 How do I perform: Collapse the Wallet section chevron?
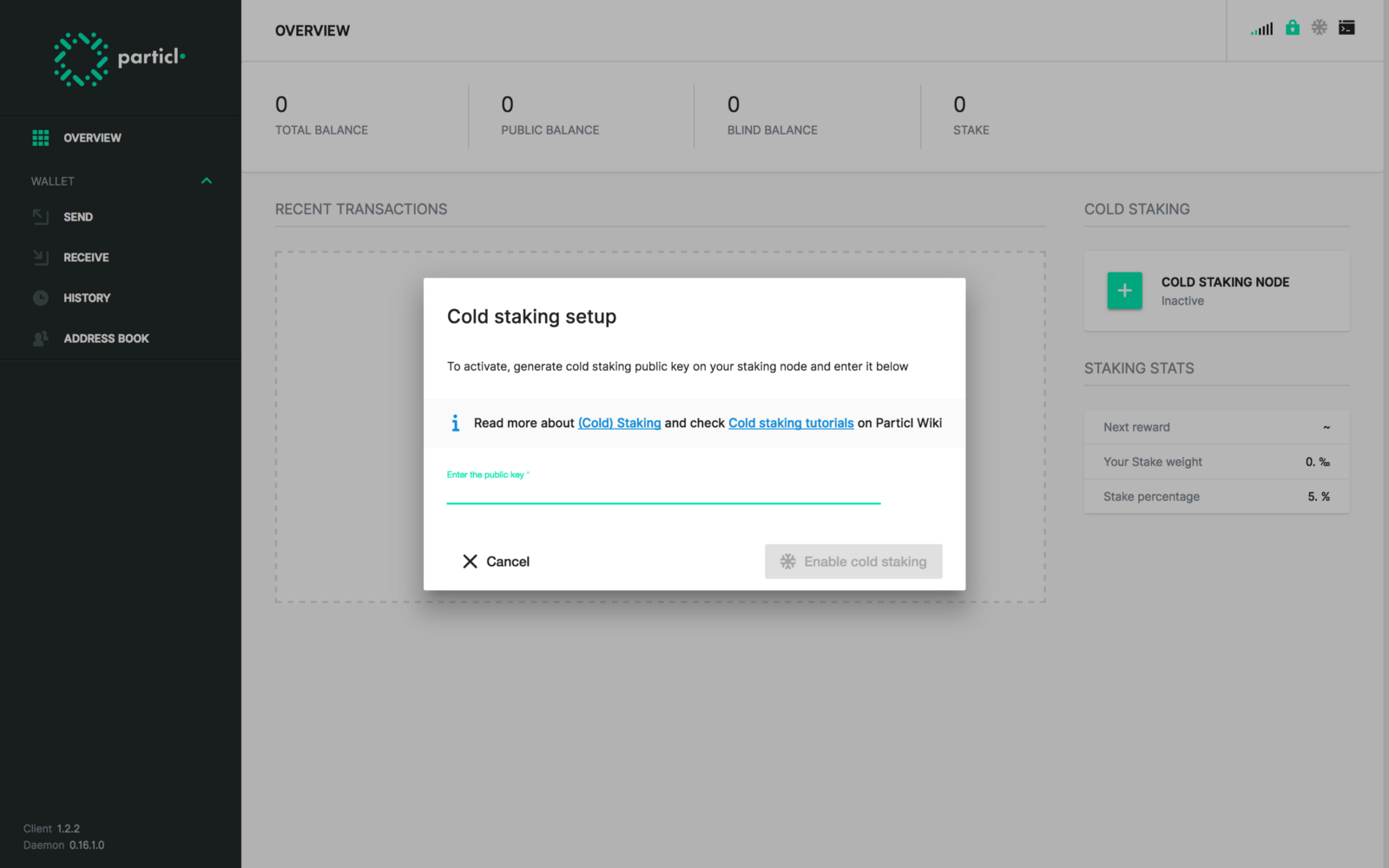[x=207, y=181]
